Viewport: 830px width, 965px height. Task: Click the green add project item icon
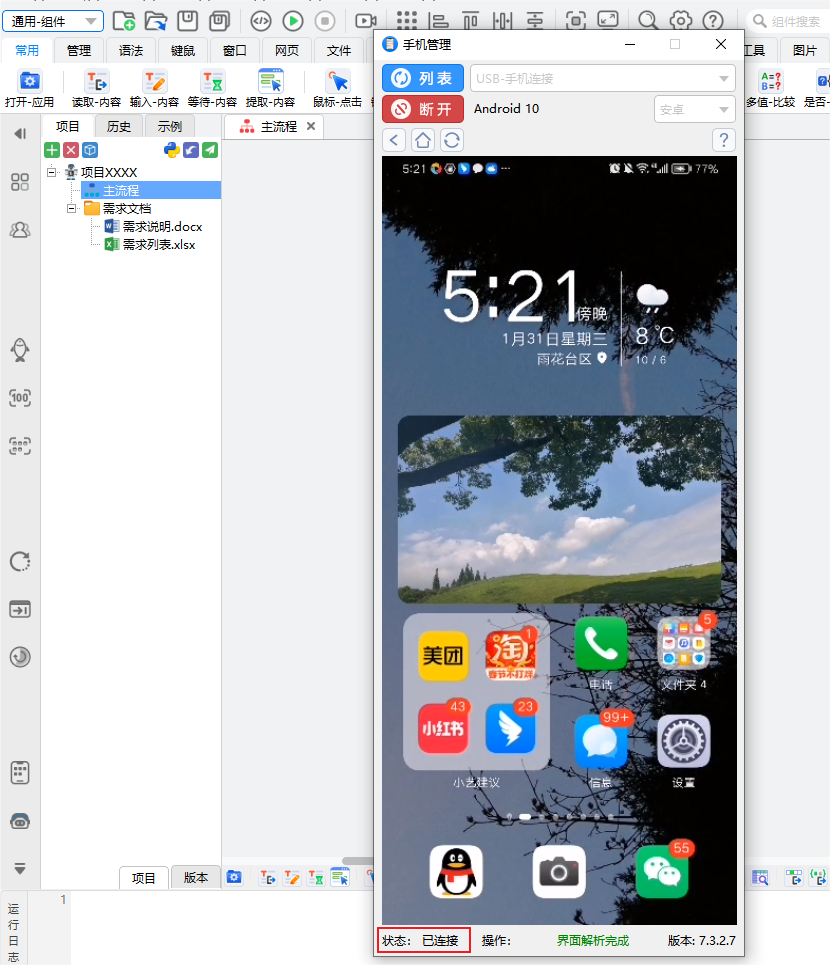point(52,150)
